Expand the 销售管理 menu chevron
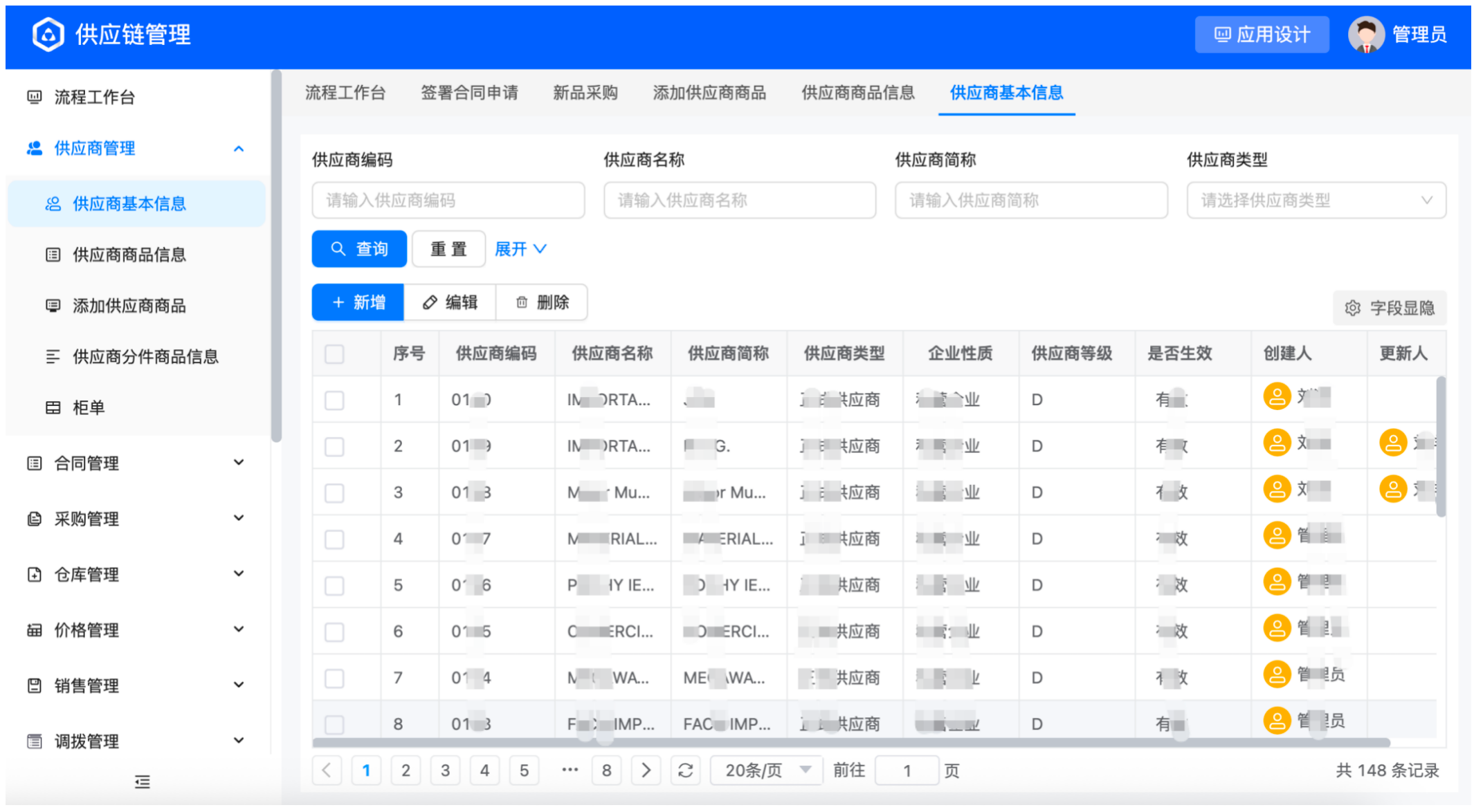 click(239, 684)
